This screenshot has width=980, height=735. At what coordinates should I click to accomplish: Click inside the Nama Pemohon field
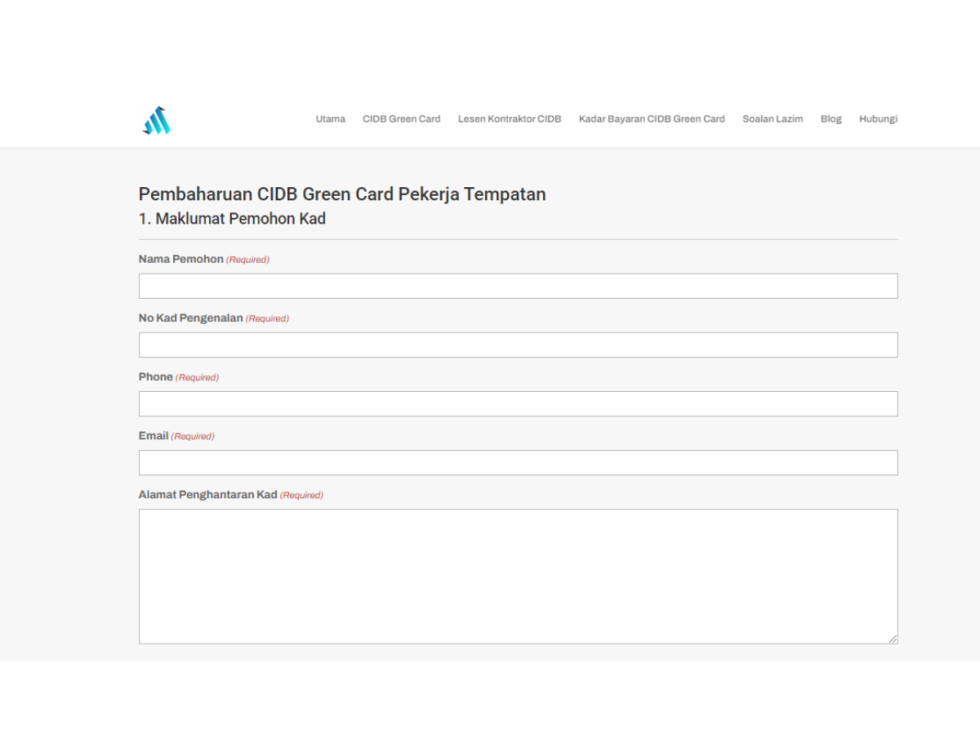[517, 286]
